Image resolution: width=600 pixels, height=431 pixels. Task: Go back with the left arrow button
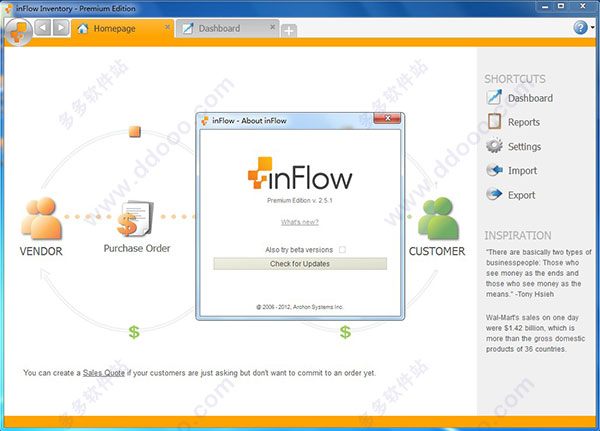43,28
